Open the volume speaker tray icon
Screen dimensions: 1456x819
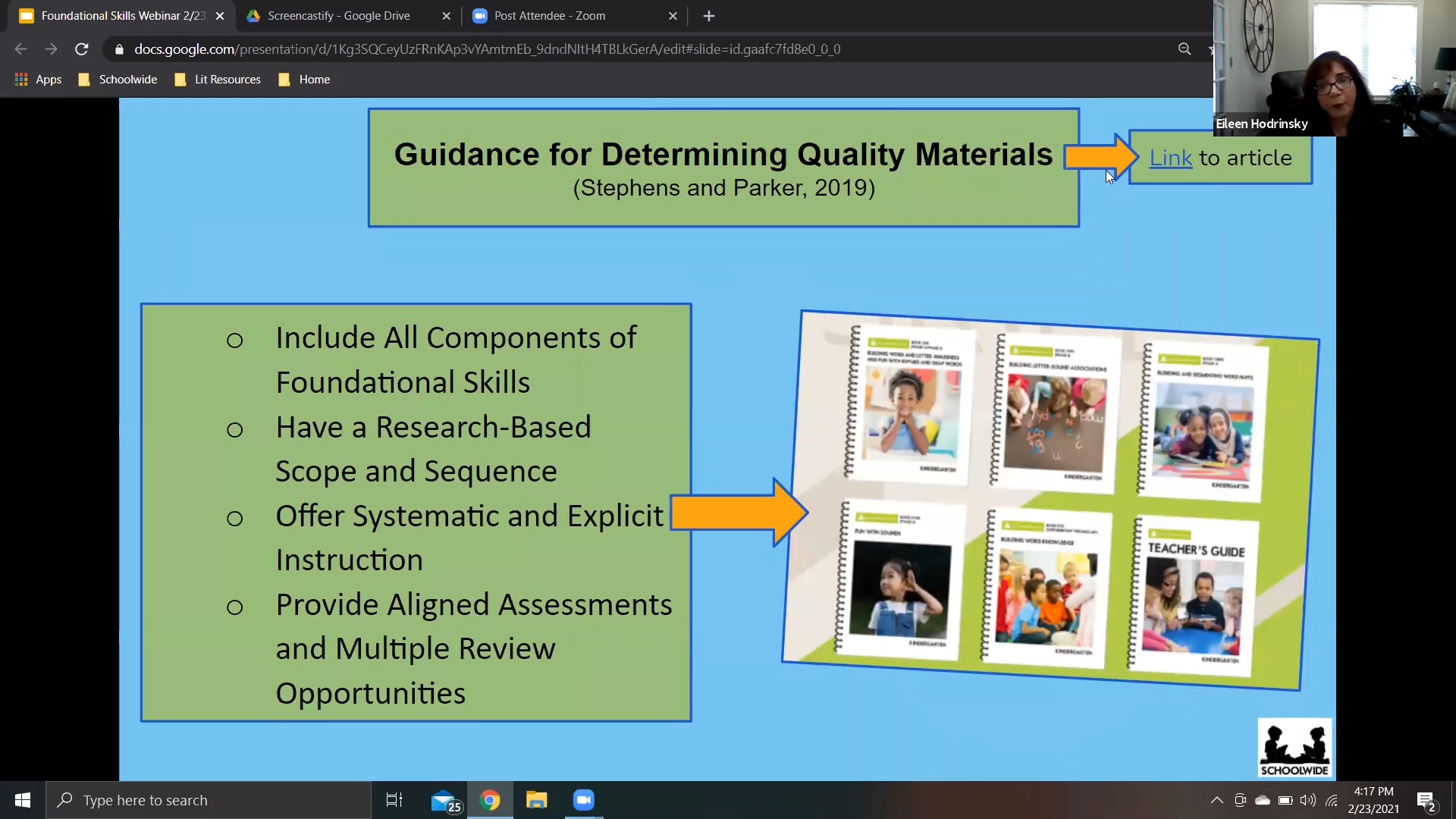(x=1308, y=800)
